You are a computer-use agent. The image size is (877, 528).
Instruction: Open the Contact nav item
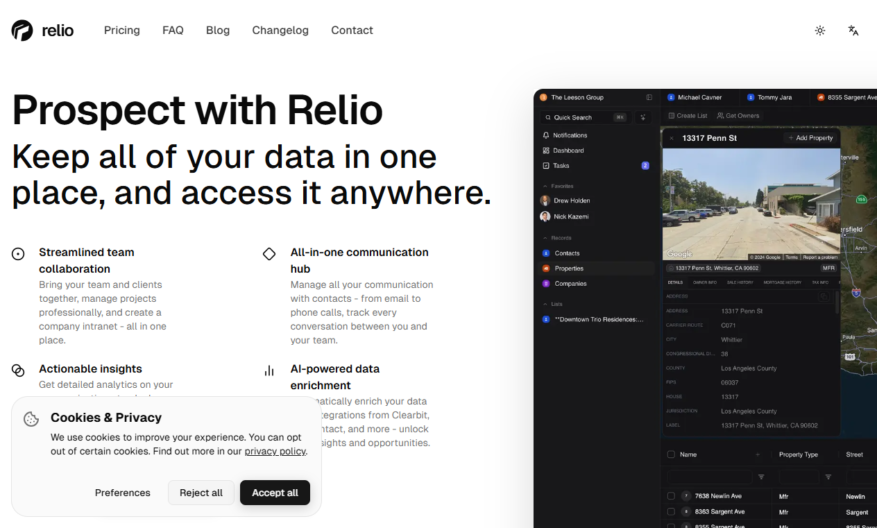[x=352, y=30]
